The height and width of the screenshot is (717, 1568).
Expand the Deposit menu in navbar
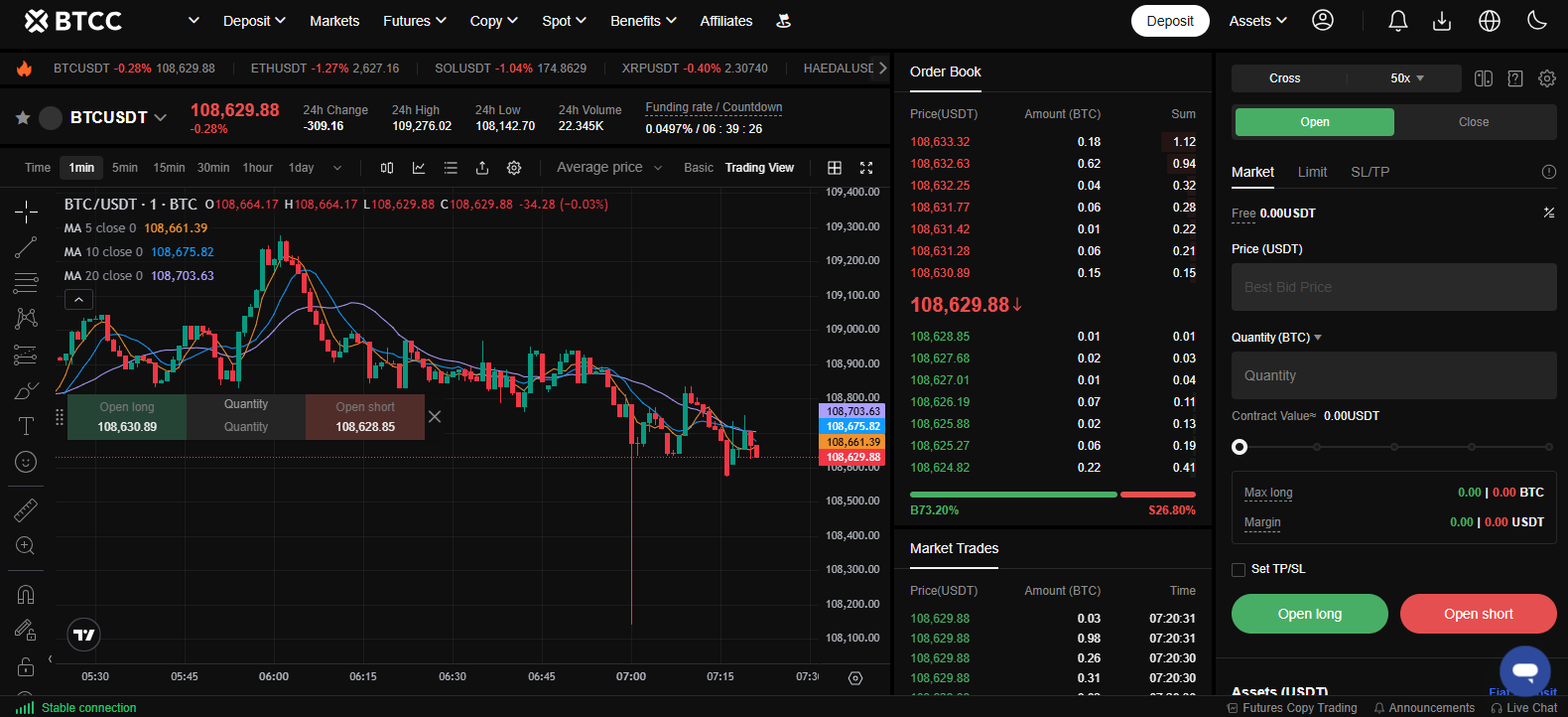pyautogui.click(x=254, y=21)
